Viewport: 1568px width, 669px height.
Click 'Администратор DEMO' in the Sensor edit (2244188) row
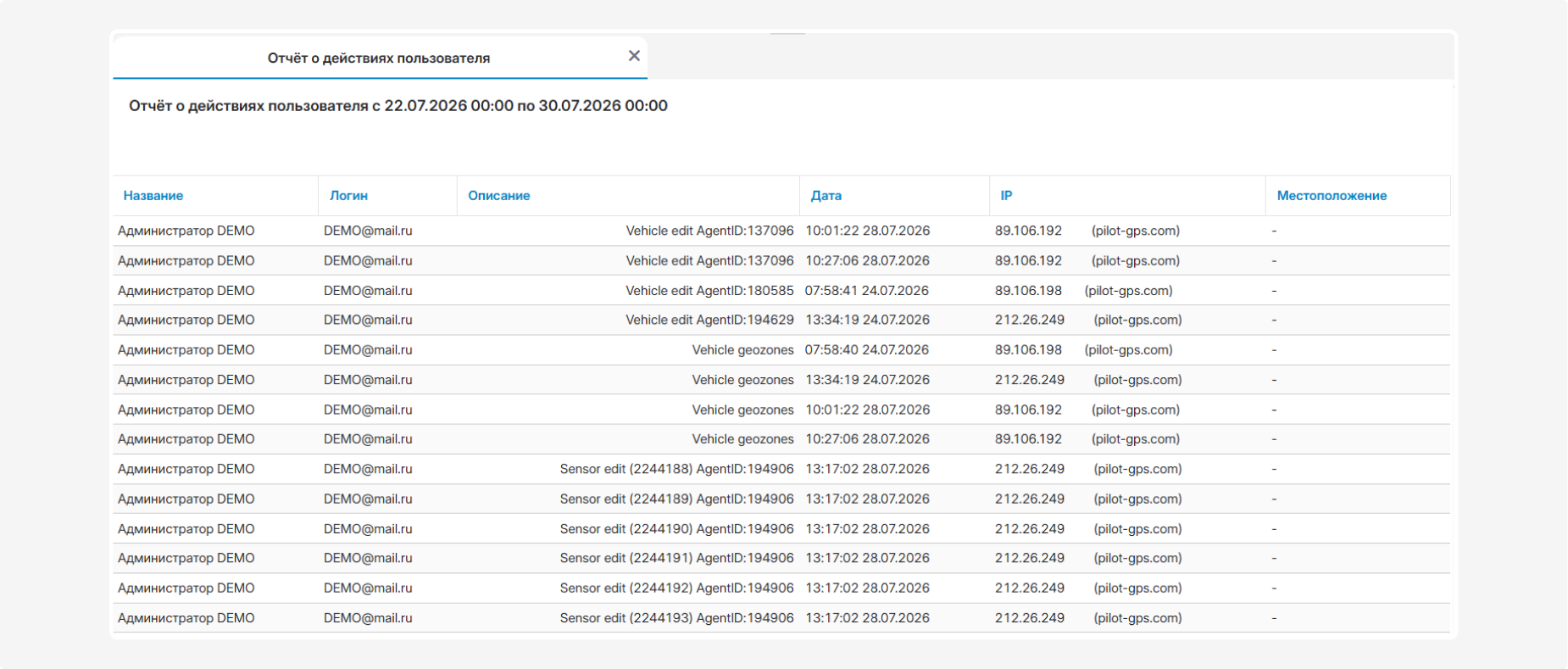[186, 469]
